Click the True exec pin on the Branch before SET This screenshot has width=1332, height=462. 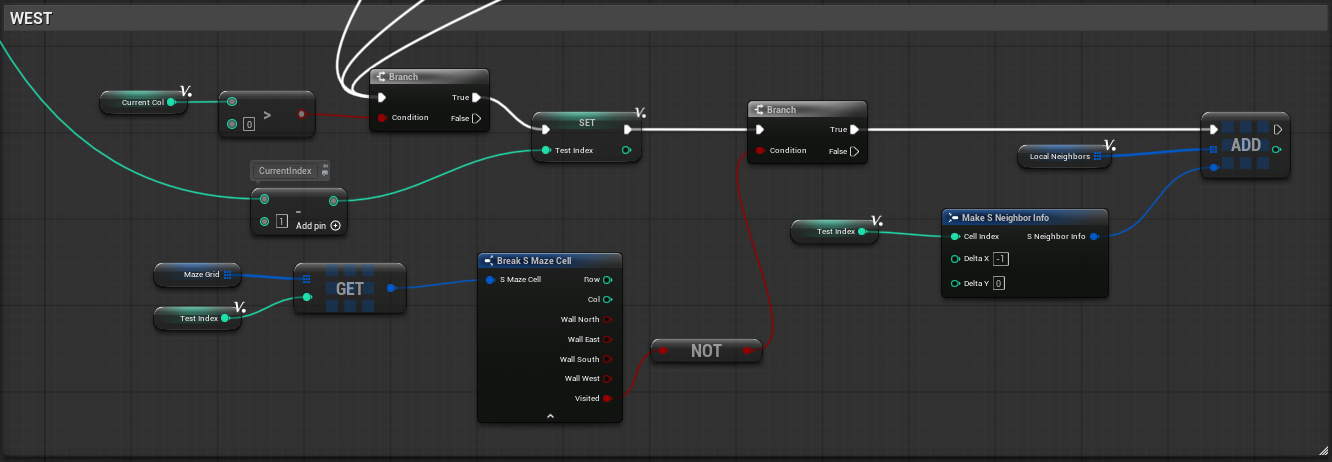476,98
